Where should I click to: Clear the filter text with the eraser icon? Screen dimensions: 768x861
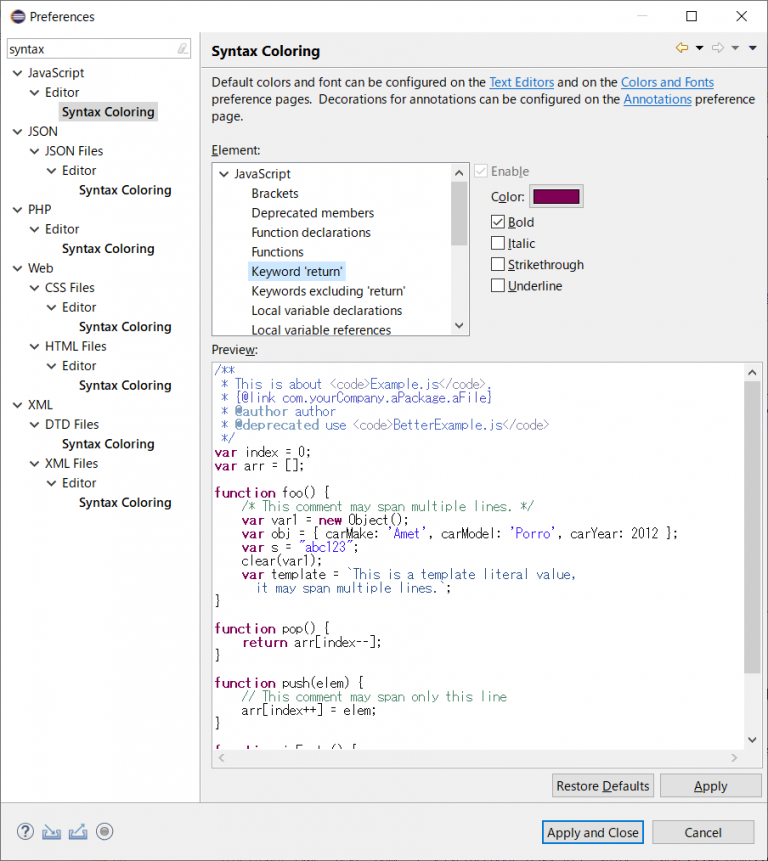click(182, 49)
